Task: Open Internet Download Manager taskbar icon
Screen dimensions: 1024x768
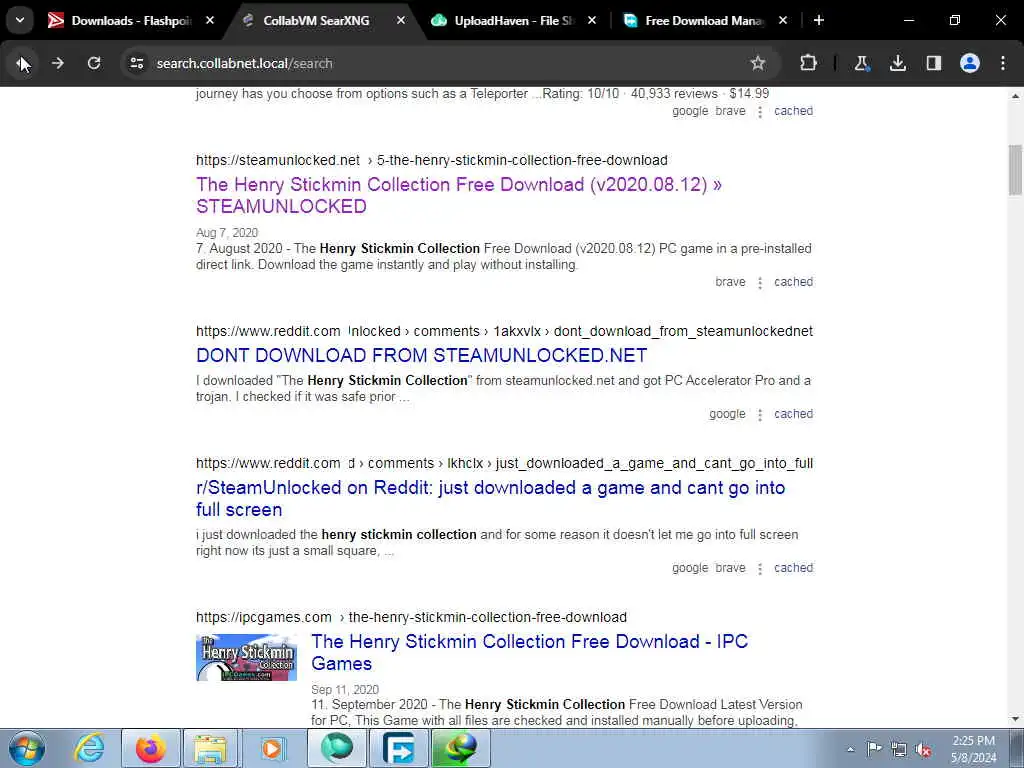Action: [460, 748]
